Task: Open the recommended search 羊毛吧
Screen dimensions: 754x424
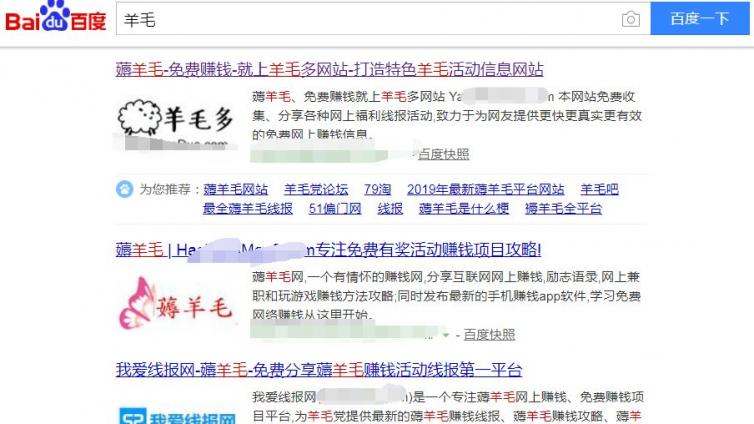Action: tap(599, 189)
